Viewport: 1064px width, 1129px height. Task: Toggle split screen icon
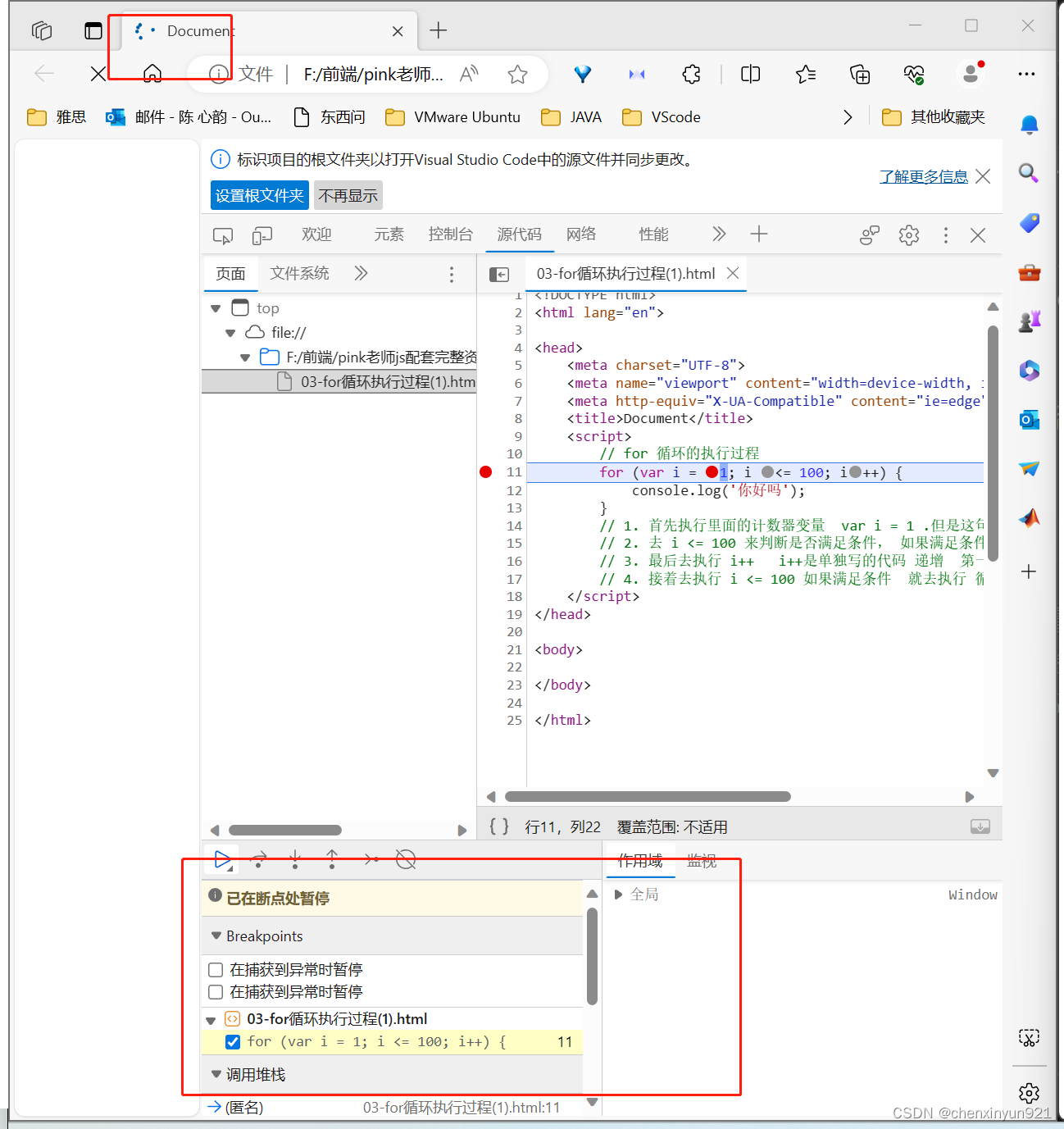750,75
